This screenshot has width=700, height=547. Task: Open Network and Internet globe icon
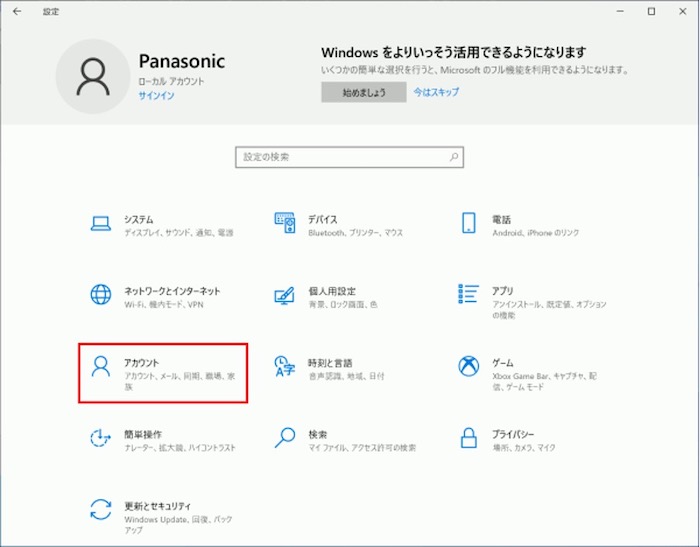click(x=100, y=295)
